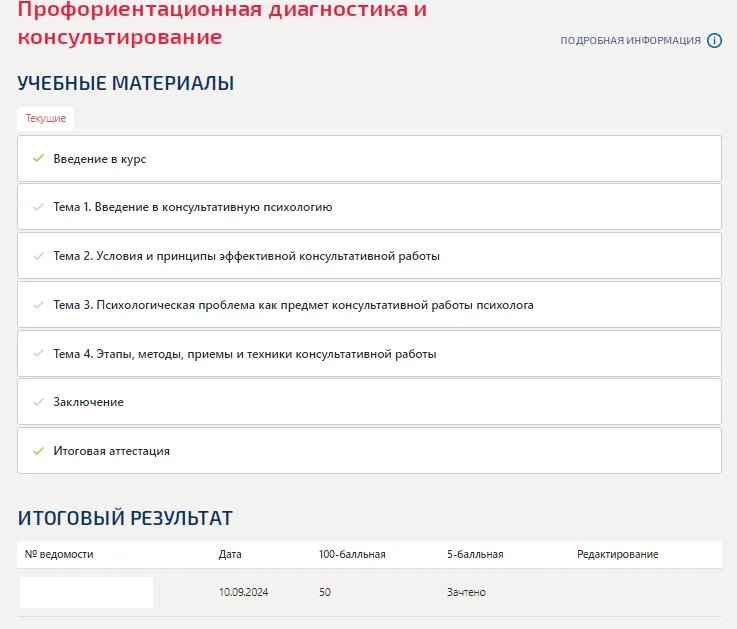Image resolution: width=737 pixels, height=629 pixels.
Task: Open the Итоговая аттестация section
Action: [x=369, y=451]
